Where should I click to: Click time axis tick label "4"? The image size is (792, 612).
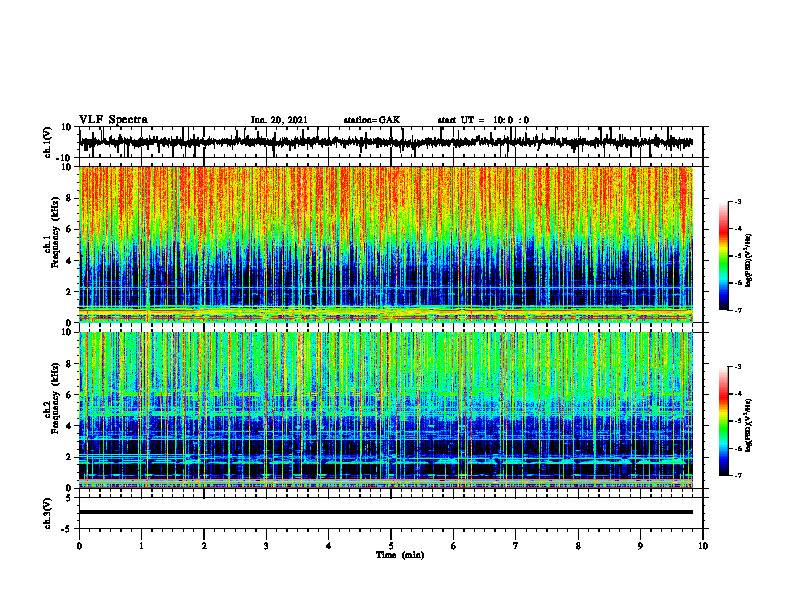[x=329, y=546]
